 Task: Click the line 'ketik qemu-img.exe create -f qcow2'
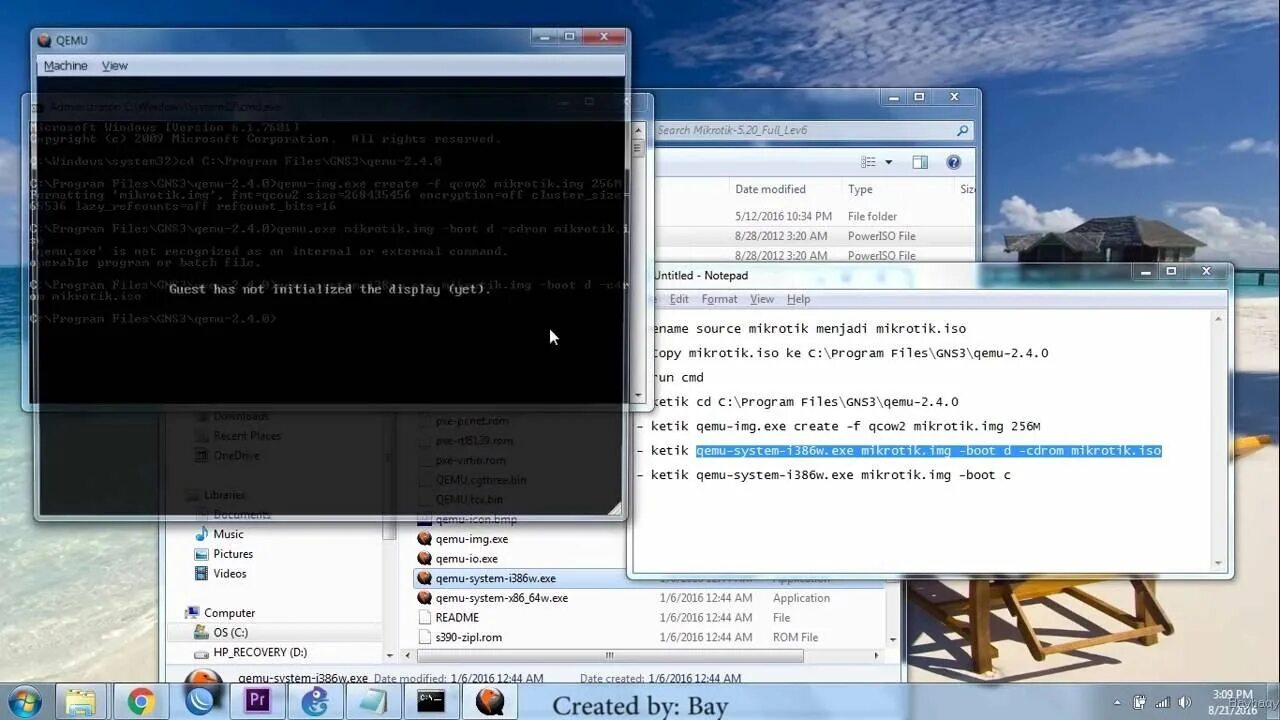click(845, 426)
